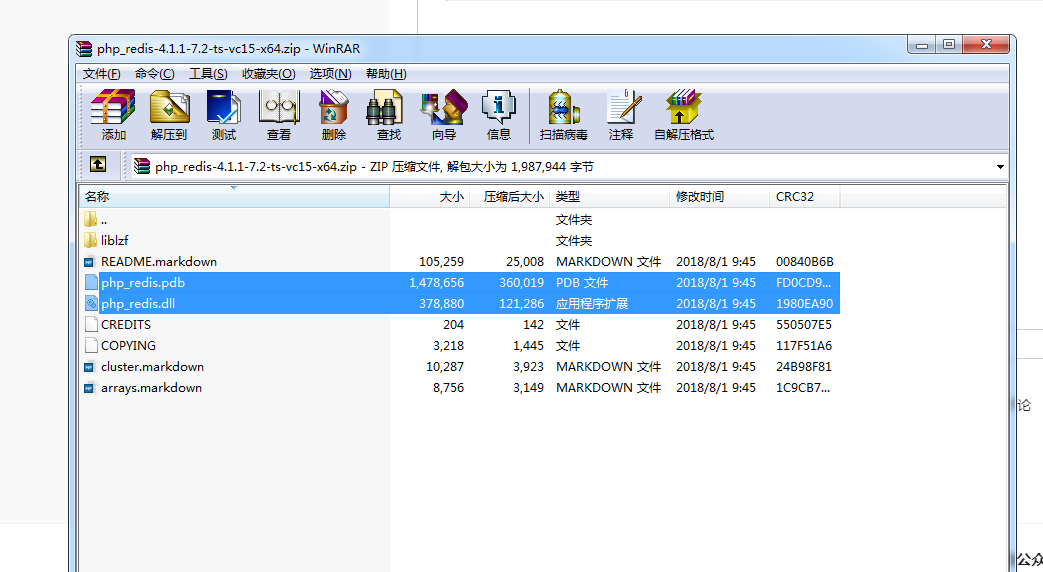Screen dimensions: 1043x572
Task: Click size value 105,259 in README row
Action: pos(442,261)
